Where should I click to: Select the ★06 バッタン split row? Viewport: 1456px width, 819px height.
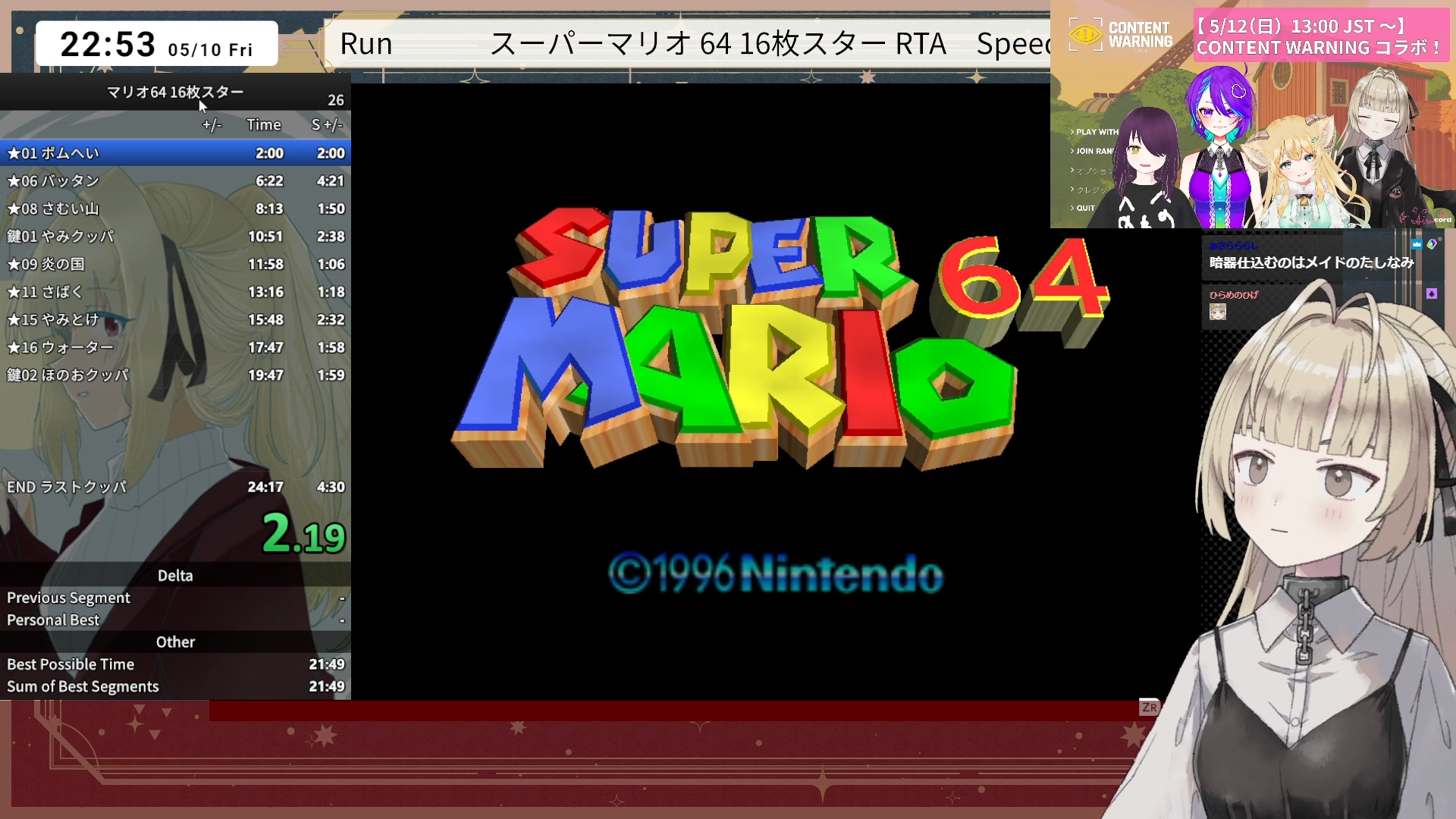coord(175,181)
